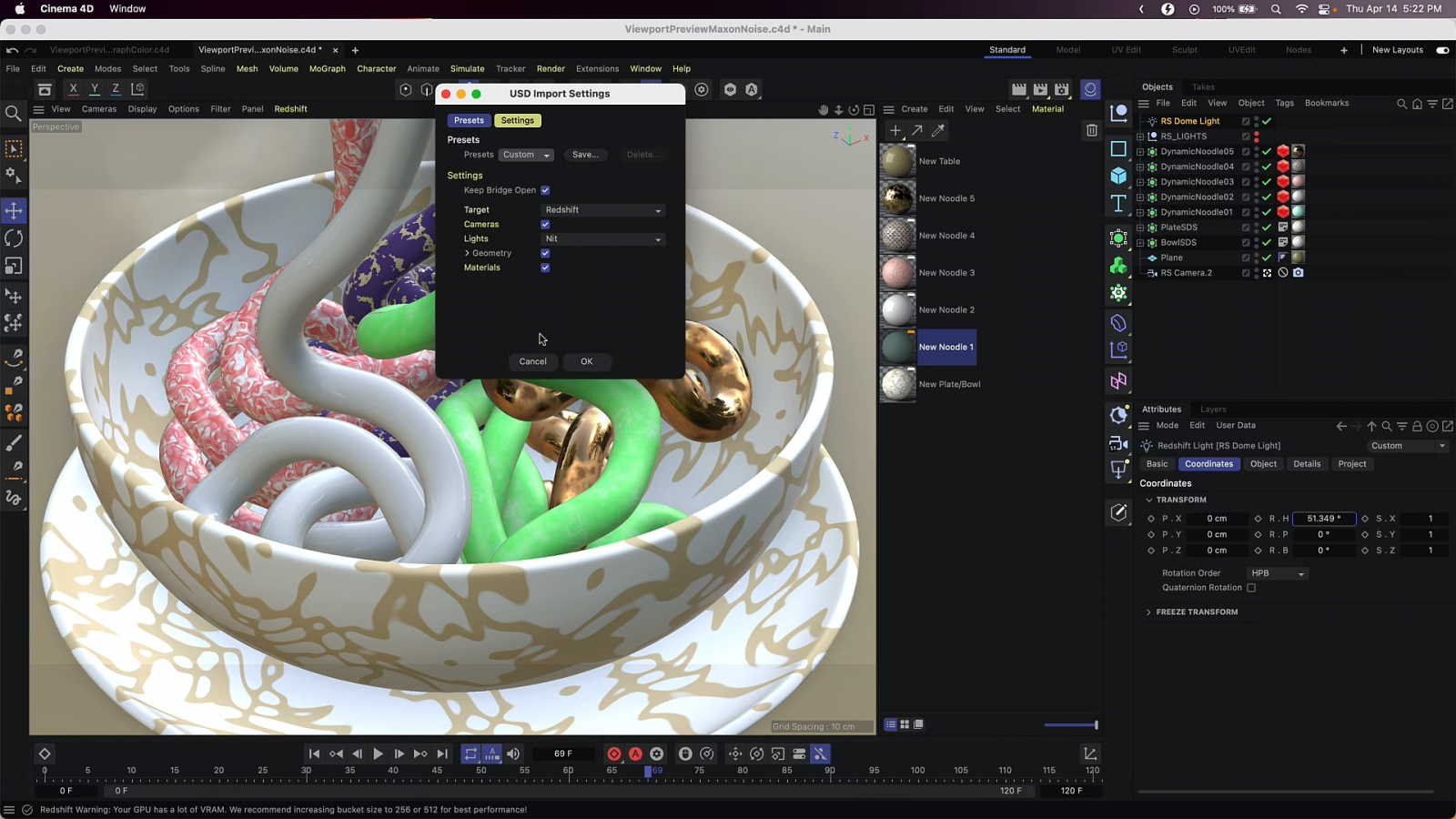Go to start of timeline
1456x819 pixels.
314,754
